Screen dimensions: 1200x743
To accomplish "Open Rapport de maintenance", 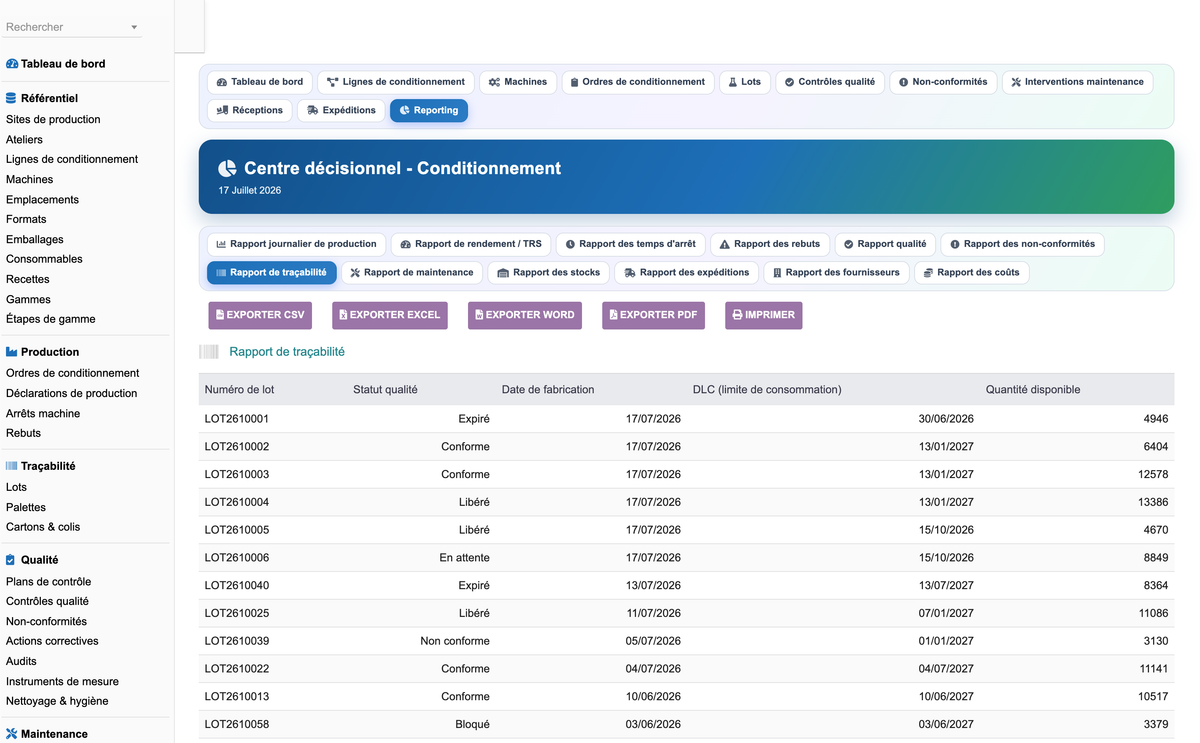I will pos(412,272).
